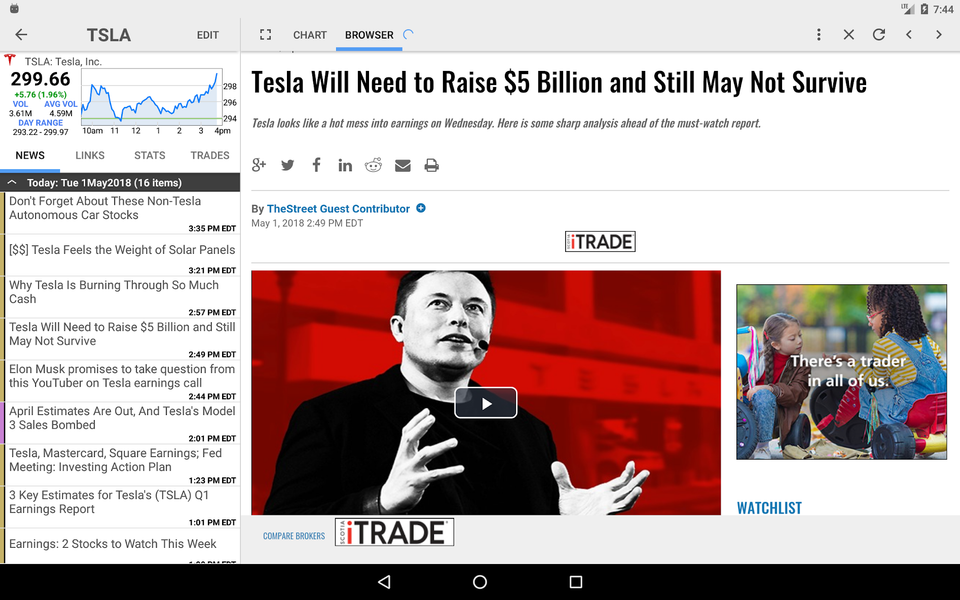Switch to the CHART tab
960x600 pixels.
309,34
